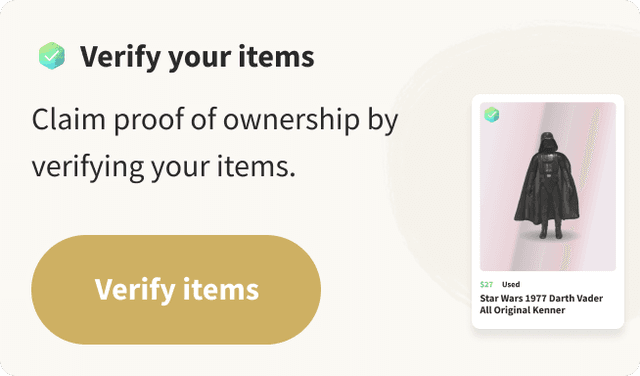Click the white area below the item title
Image resolution: width=640 pixels, height=376 pixels.
(x=548, y=322)
